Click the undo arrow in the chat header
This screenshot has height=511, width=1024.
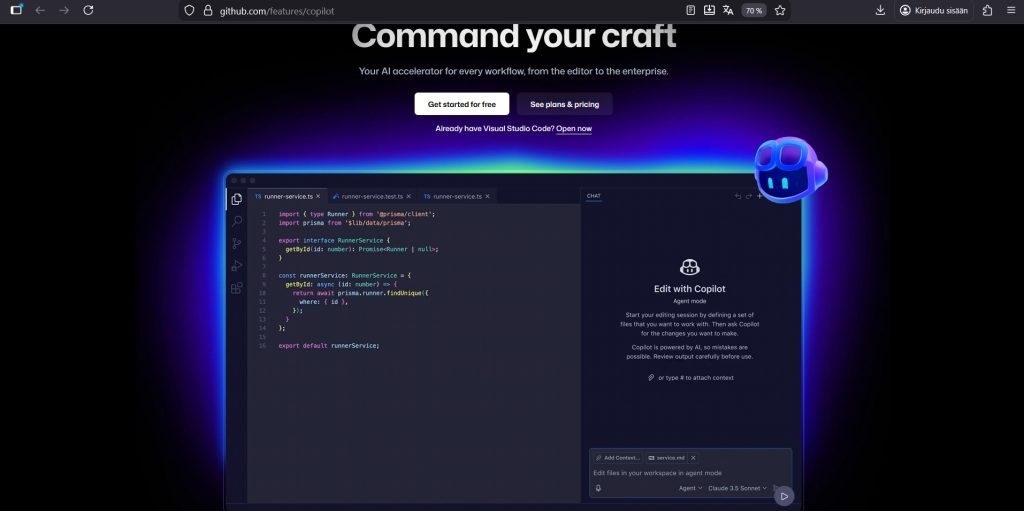click(738, 196)
